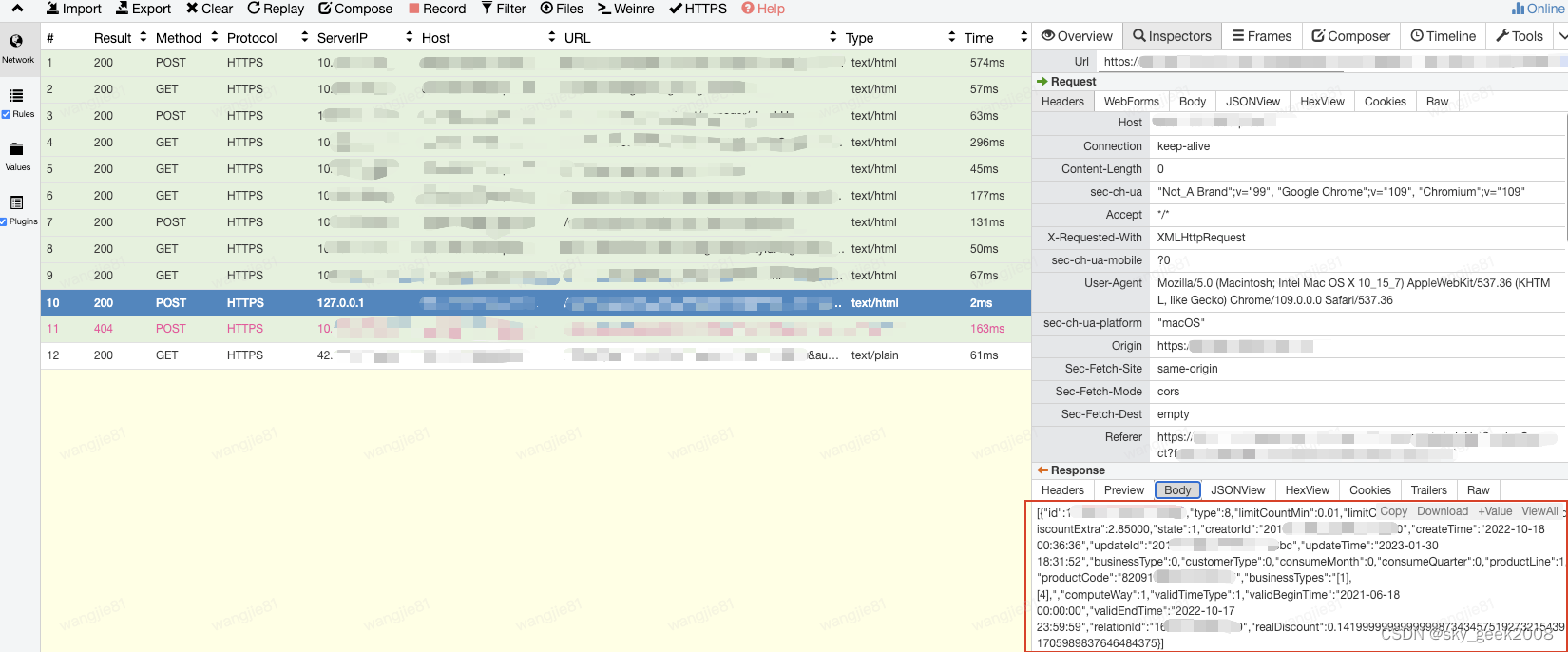This screenshot has width=1568, height=652.
Task: Click +Value in response body
Action: click(x=1495, y=511)
